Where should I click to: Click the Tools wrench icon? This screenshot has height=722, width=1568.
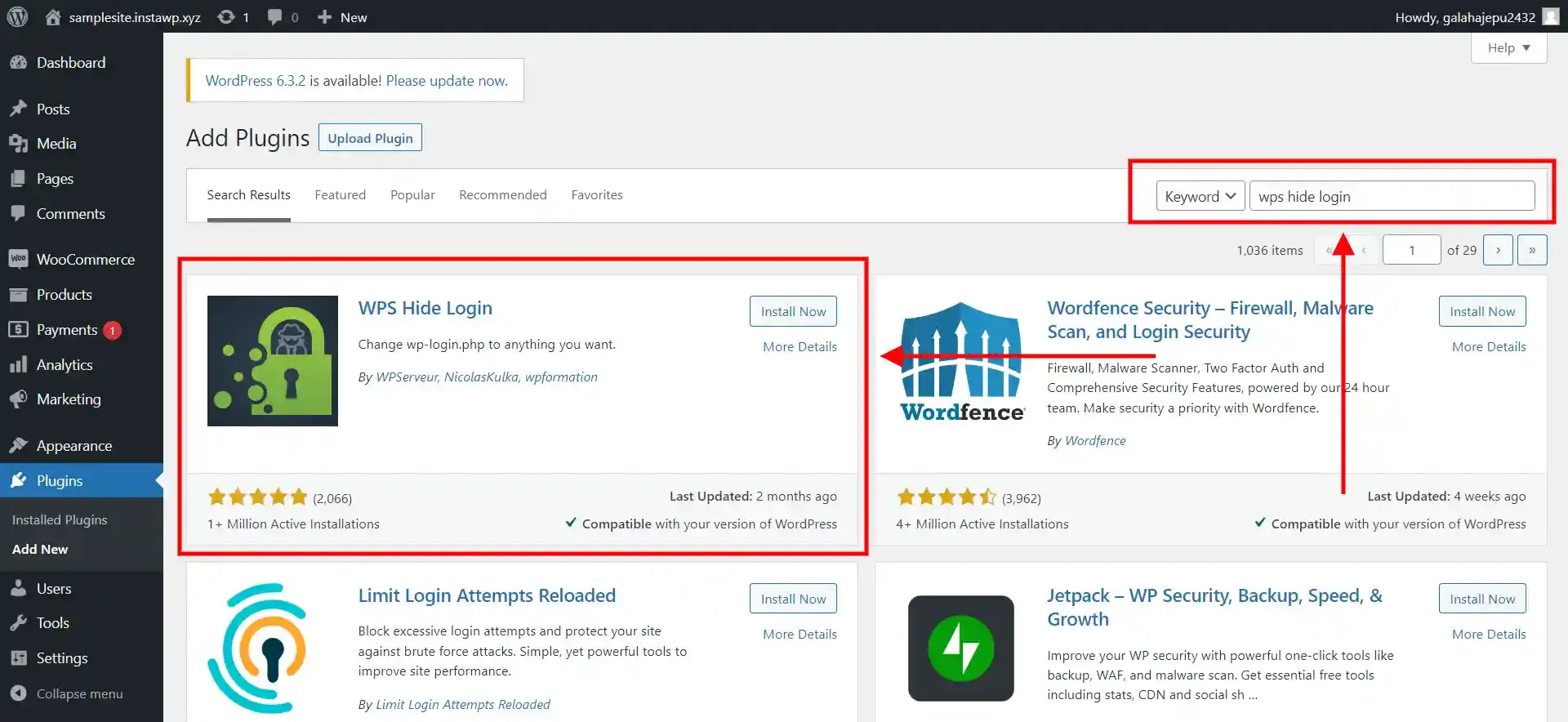[18, 623]
